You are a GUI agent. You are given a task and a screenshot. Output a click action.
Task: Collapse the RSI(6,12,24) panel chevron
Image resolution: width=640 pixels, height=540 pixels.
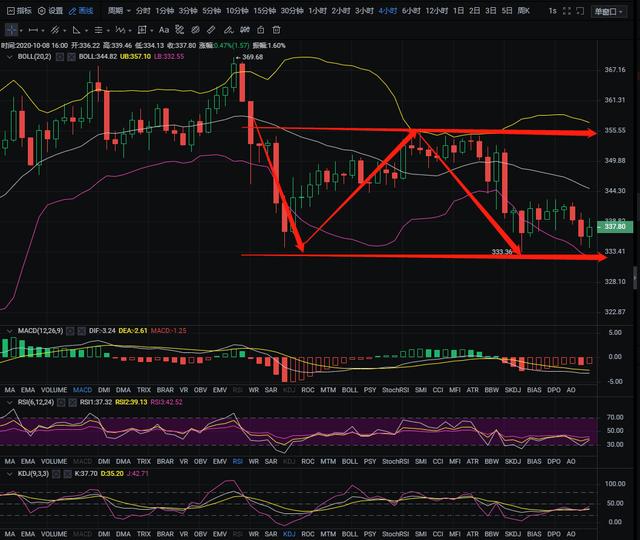[9, 402]
